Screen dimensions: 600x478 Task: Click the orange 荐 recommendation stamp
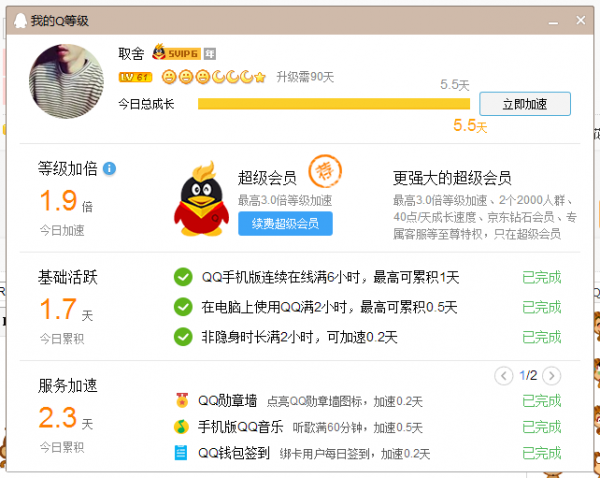click(x=325, y=171)
